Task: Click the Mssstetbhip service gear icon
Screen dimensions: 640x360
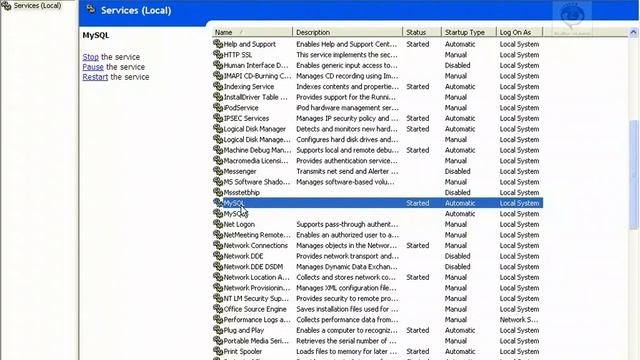Action: tap(218, 192)
